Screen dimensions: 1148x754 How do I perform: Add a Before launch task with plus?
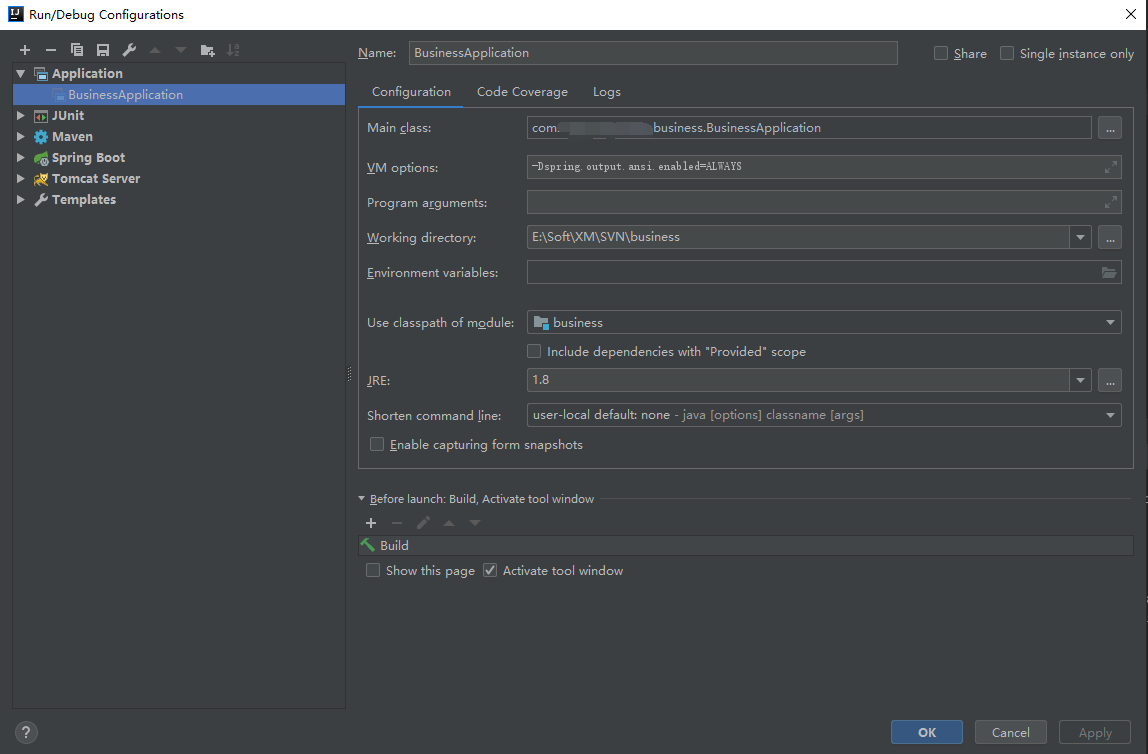(x=371, y=523)
